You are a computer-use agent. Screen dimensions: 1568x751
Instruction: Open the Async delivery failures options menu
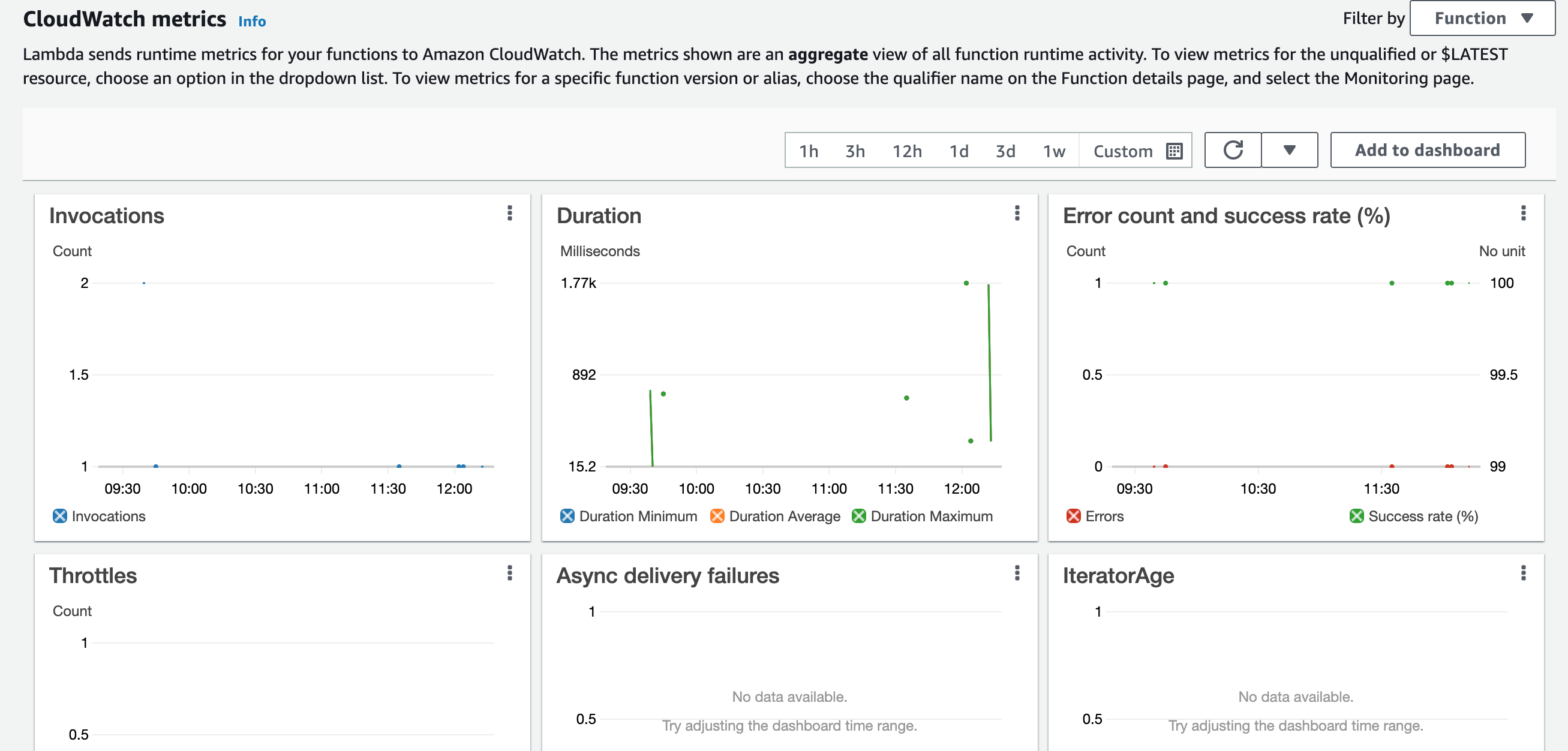click(1016, 573)
